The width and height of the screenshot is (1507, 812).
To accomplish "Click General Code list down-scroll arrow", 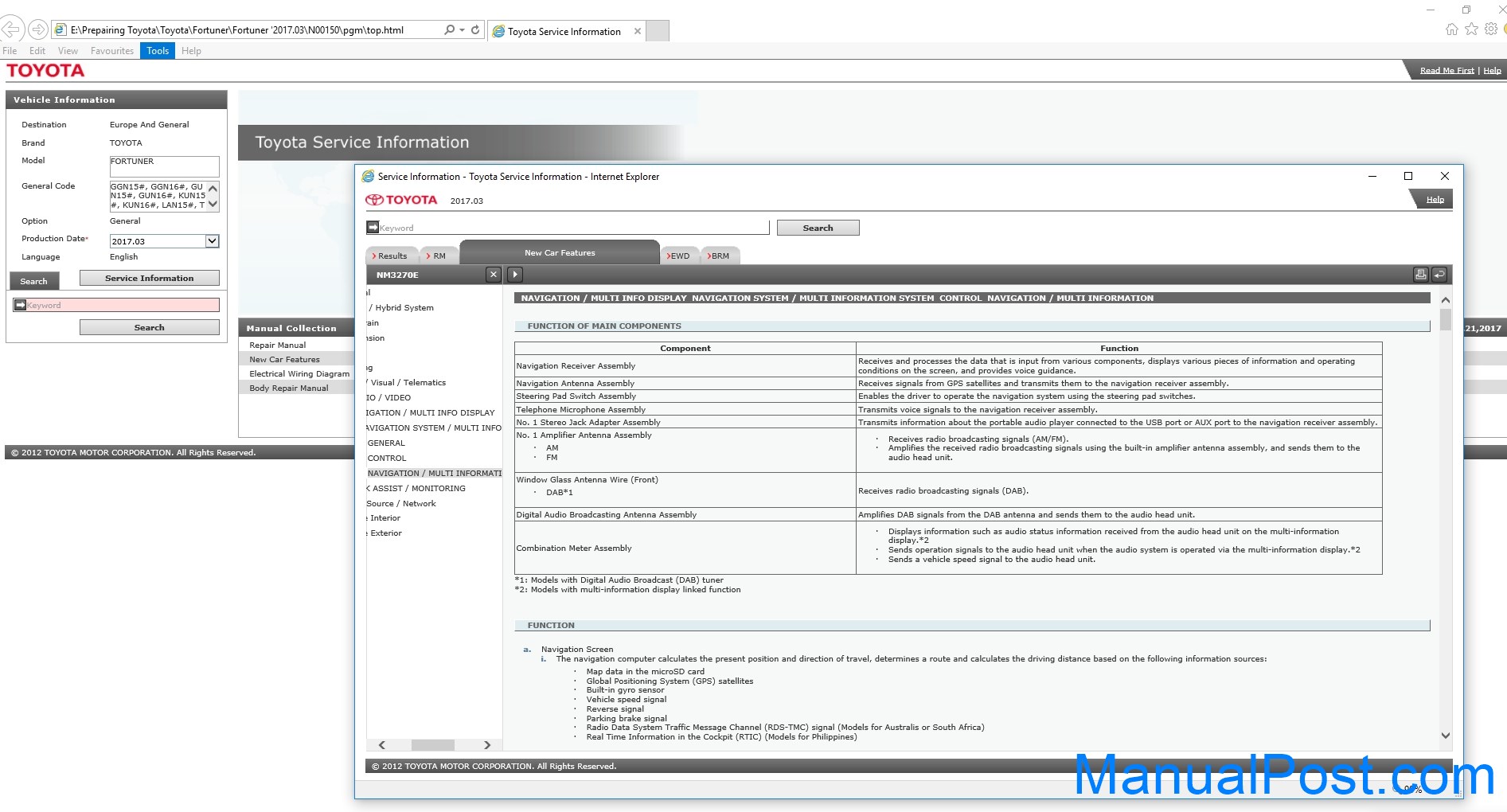I will coord(213,204).
